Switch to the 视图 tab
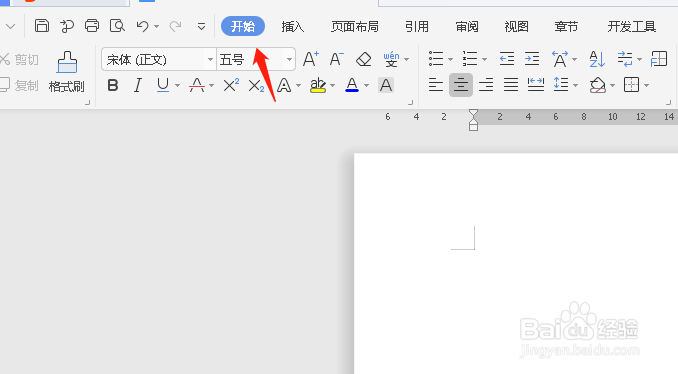The height and width of the screenshot is (374, 678). click(517, 27)
